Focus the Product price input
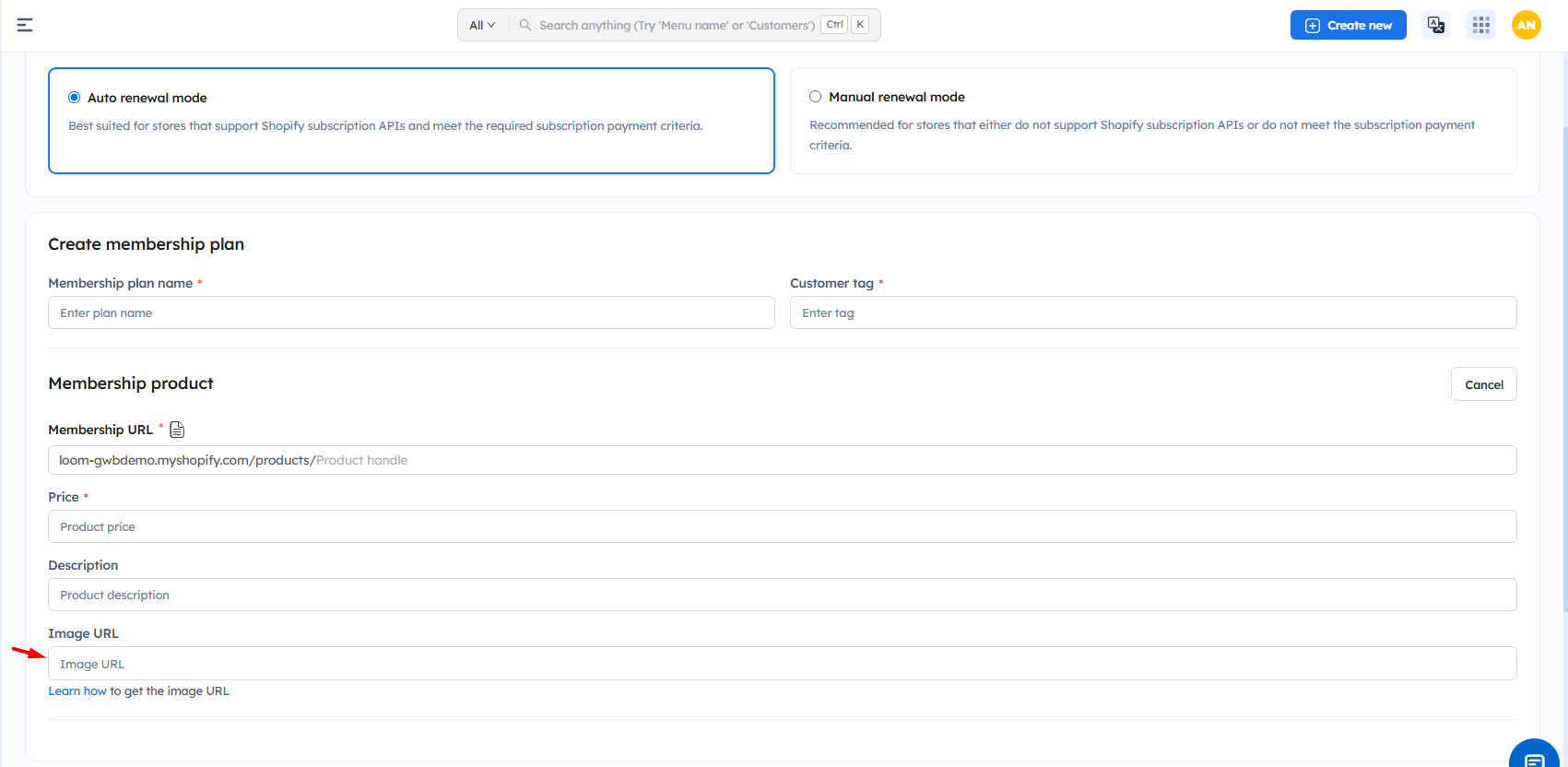Image resolution: width=1568 pixels, height=767 pixels. click(x=782, y=526)
